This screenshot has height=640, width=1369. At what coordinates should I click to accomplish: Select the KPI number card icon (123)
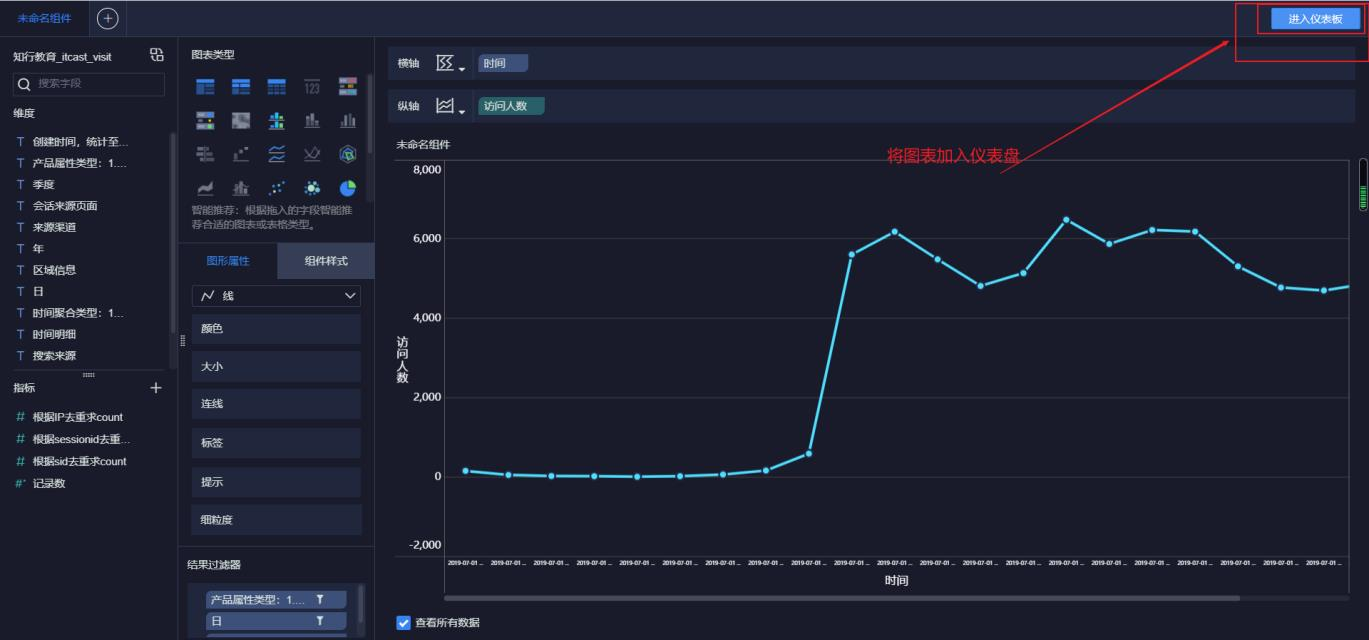click(x=312, y=88)
